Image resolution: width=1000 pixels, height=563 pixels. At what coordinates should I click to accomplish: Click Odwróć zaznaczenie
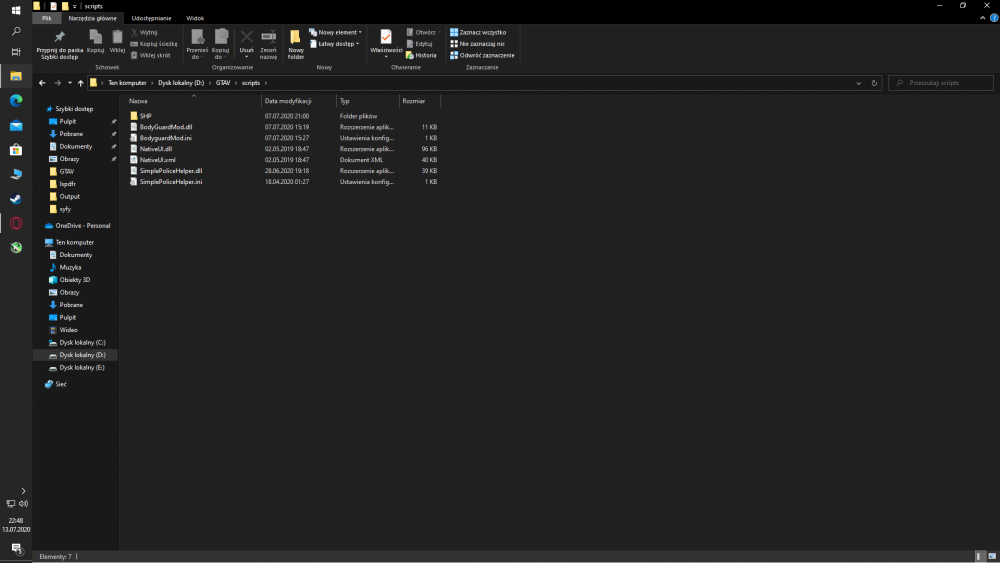click(482, 55)
